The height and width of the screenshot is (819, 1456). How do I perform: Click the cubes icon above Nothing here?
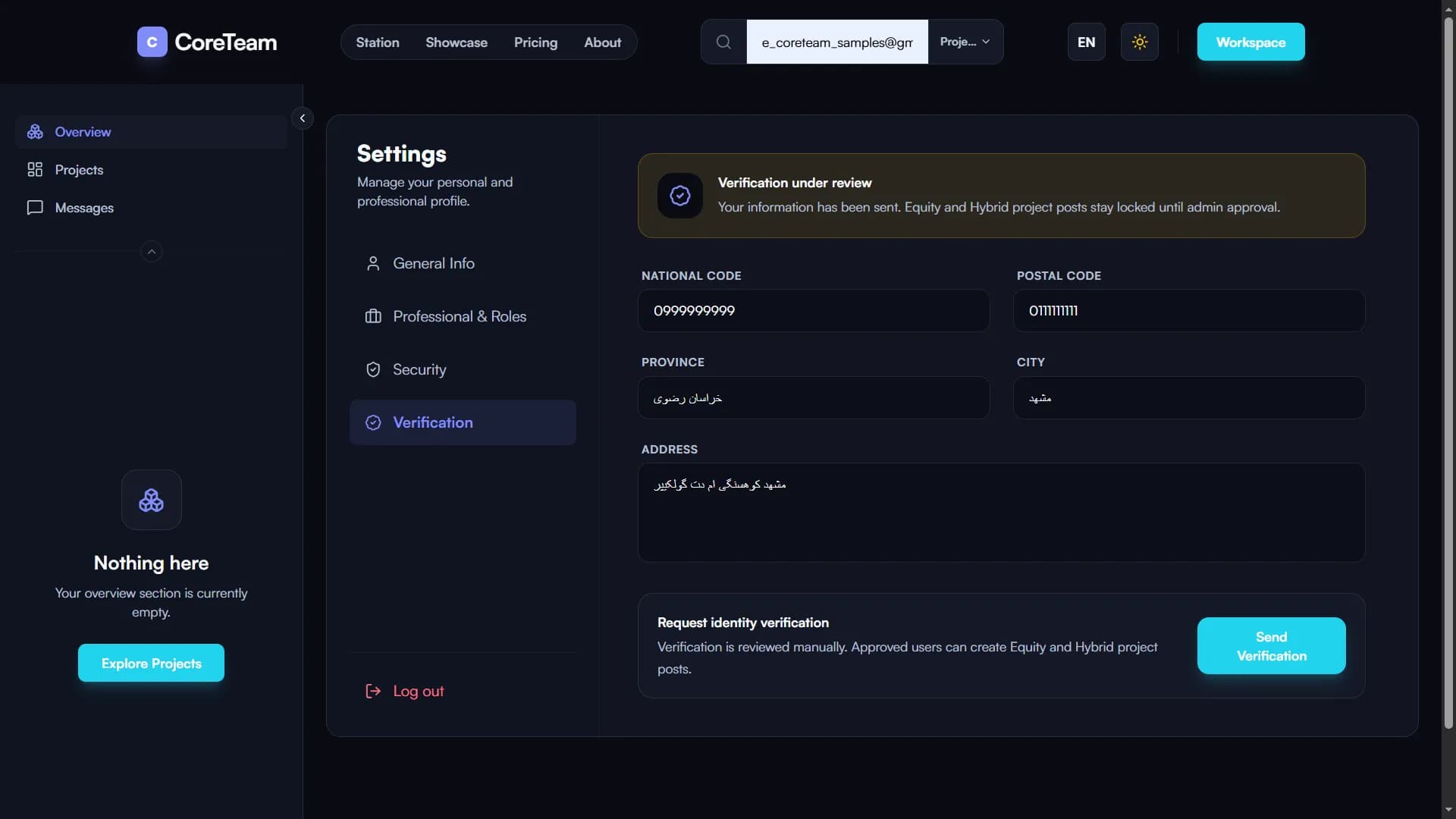click(152, 500)
